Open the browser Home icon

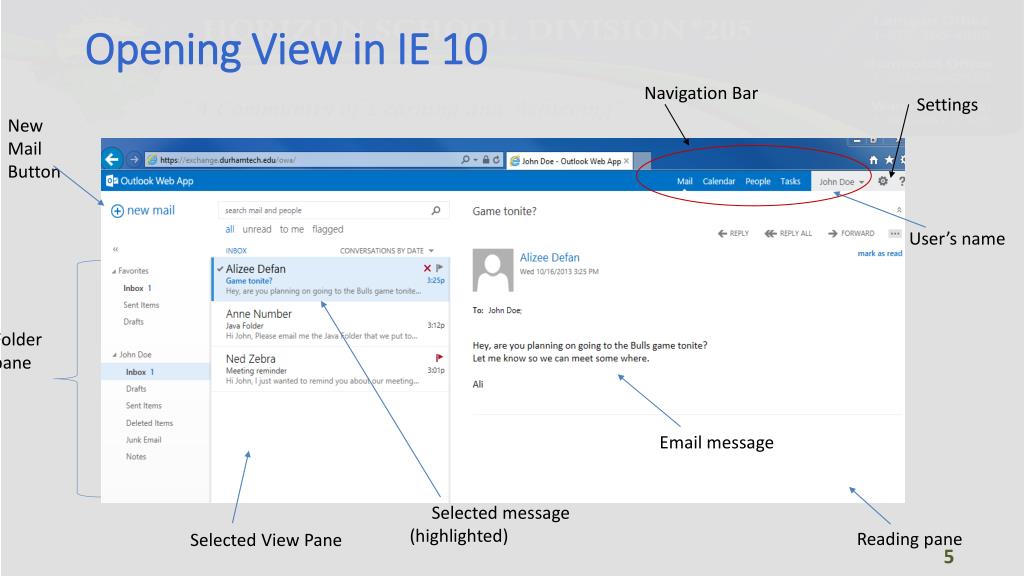(x=873, y=160)
